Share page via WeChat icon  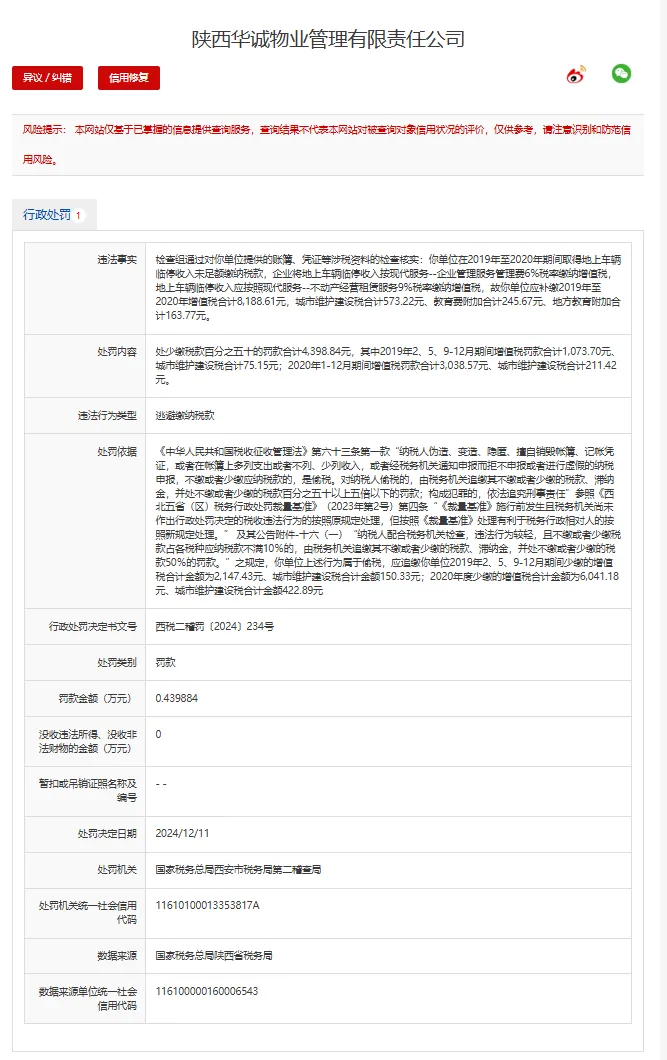pyautogui.click(x=621, y=74)
